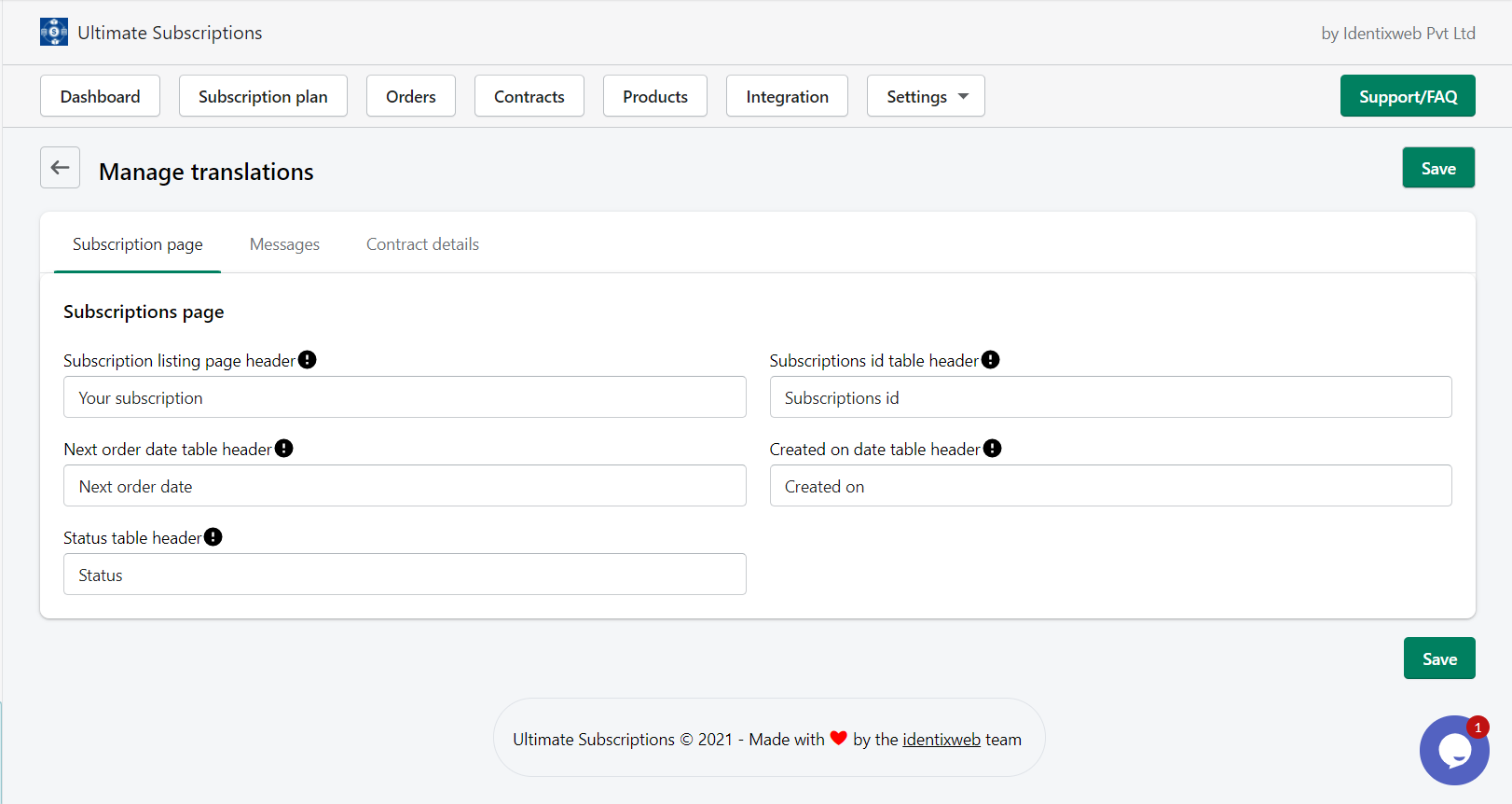
Task: Click info icon beside Created on date table header
Action: (x=993, y=449)
